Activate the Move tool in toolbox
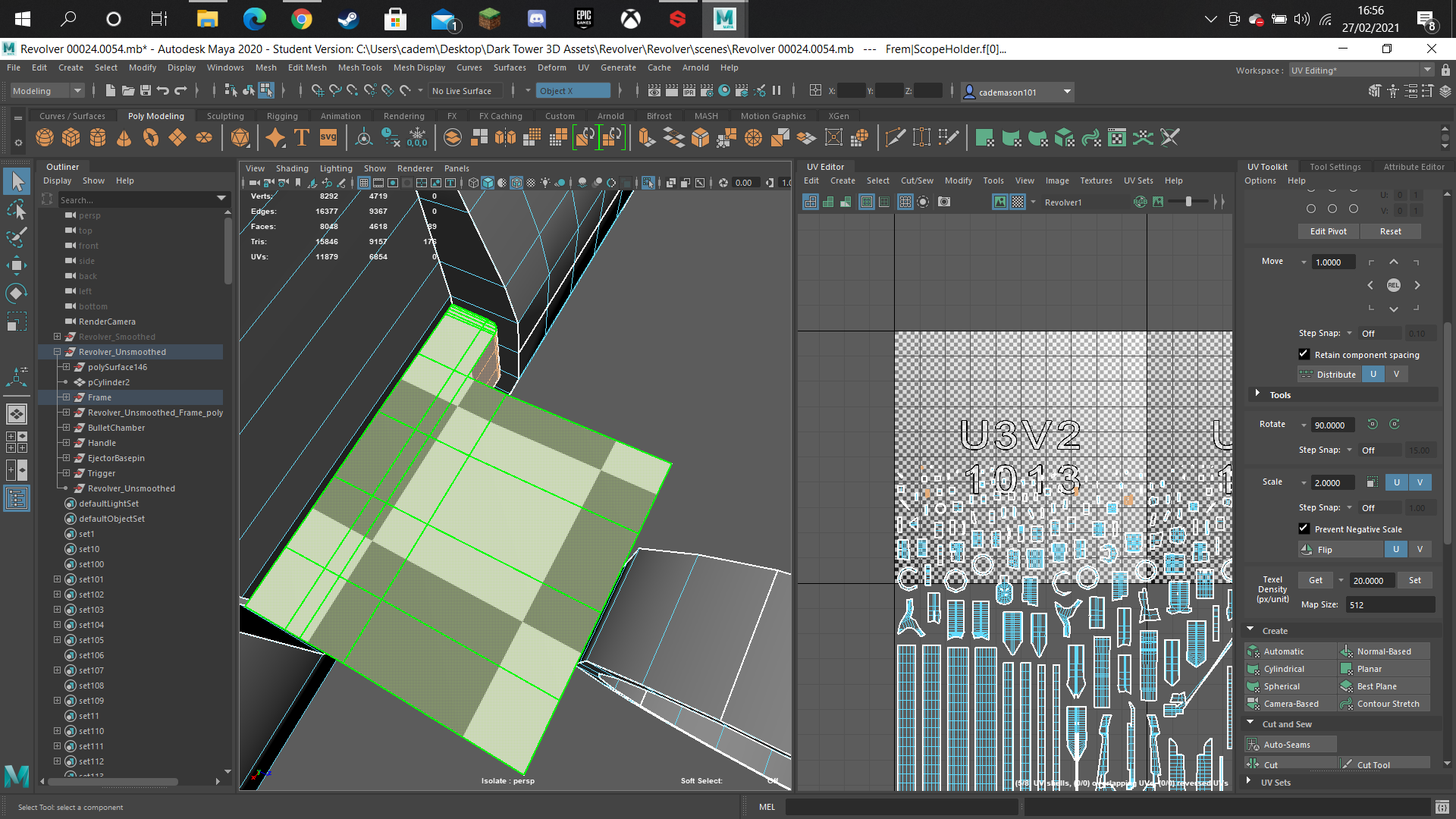 (x=17, y=265)
